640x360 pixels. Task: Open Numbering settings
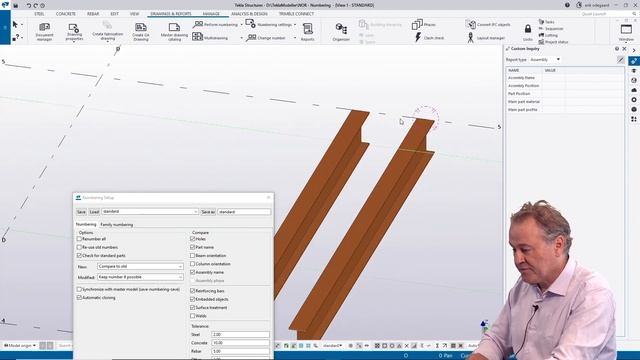click(269, 24)
